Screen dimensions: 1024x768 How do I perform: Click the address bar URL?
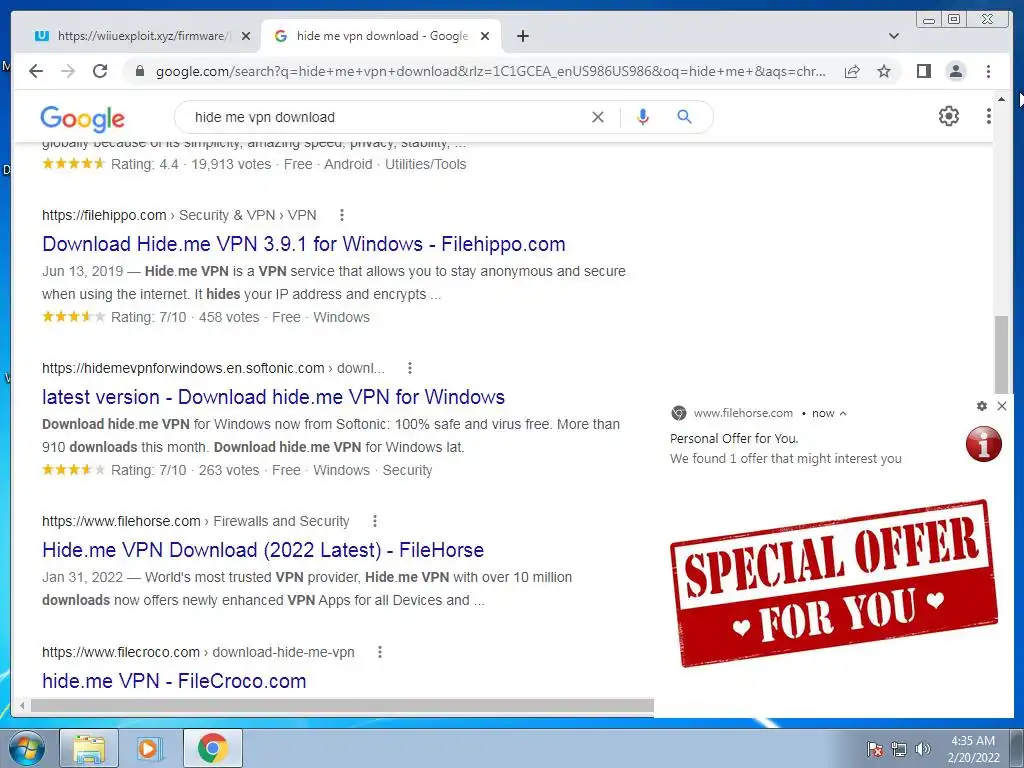click(490, 71)
